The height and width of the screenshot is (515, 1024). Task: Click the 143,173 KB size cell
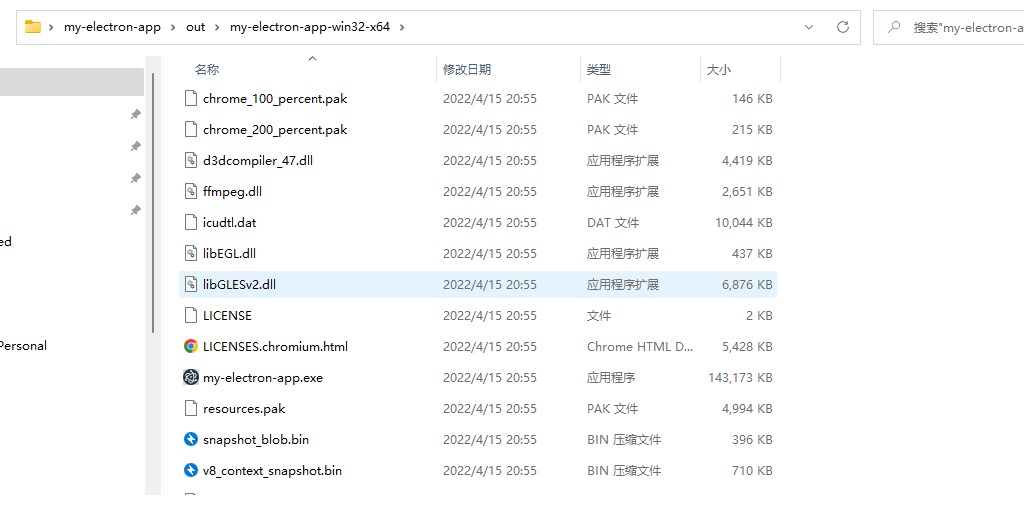741,377
